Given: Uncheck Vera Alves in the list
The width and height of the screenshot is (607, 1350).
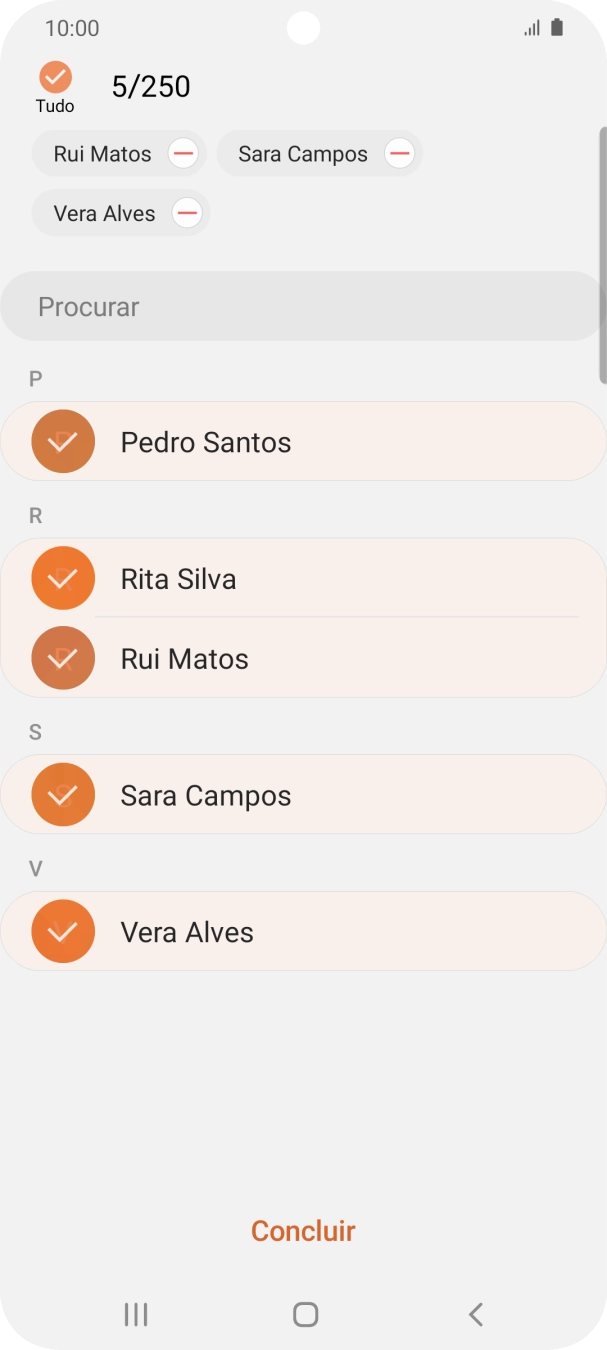Looking at the screenshot, I should pos(63,931).
